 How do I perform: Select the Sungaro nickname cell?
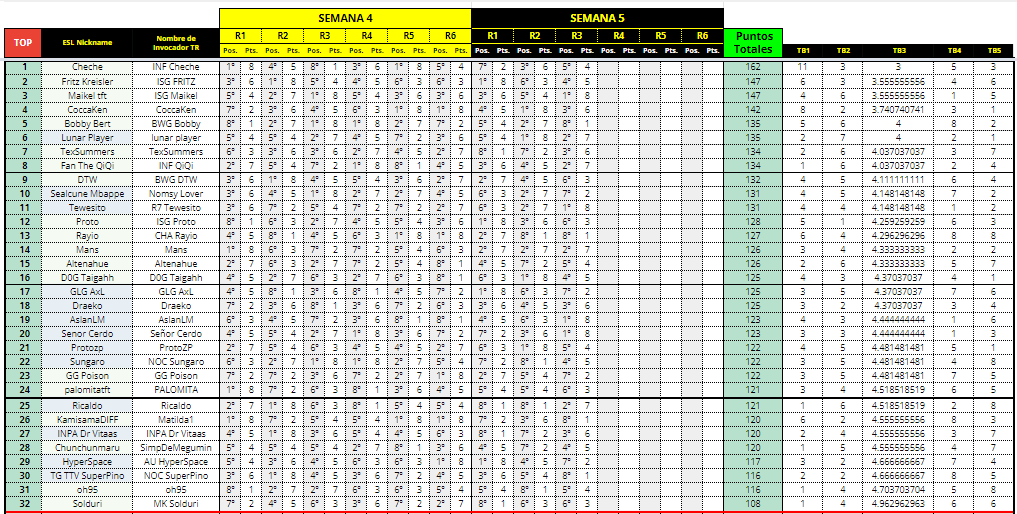[x=87, y=361]
